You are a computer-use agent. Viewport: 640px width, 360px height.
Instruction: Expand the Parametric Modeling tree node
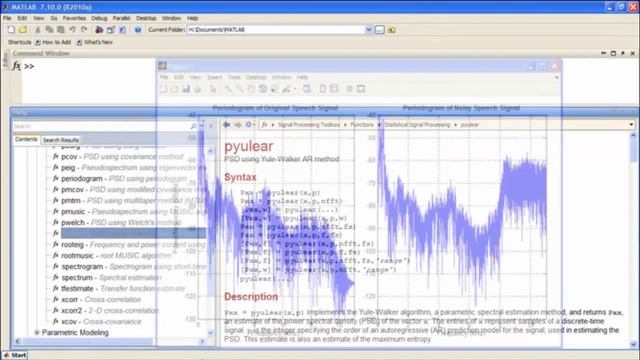pyautogui.click(x=37, y=333)
